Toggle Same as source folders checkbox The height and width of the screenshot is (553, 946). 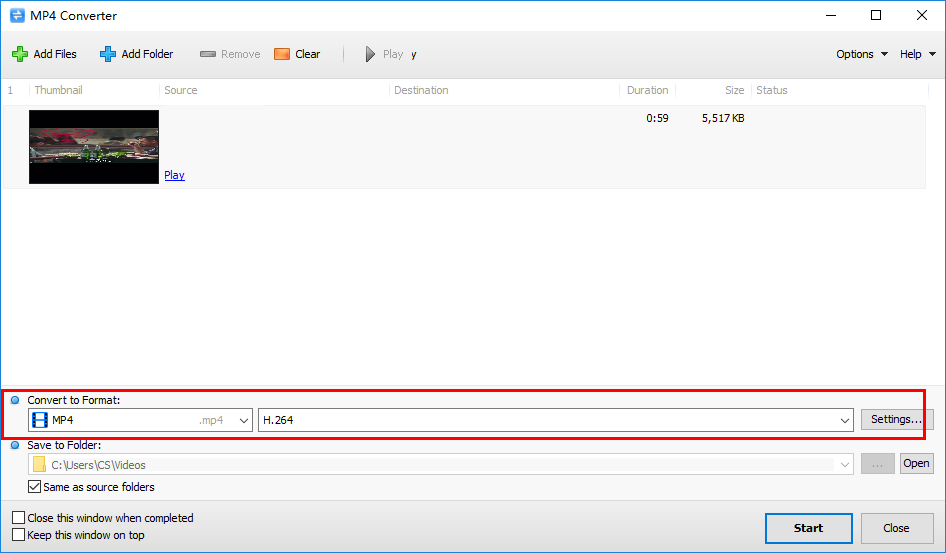[34, 487]
